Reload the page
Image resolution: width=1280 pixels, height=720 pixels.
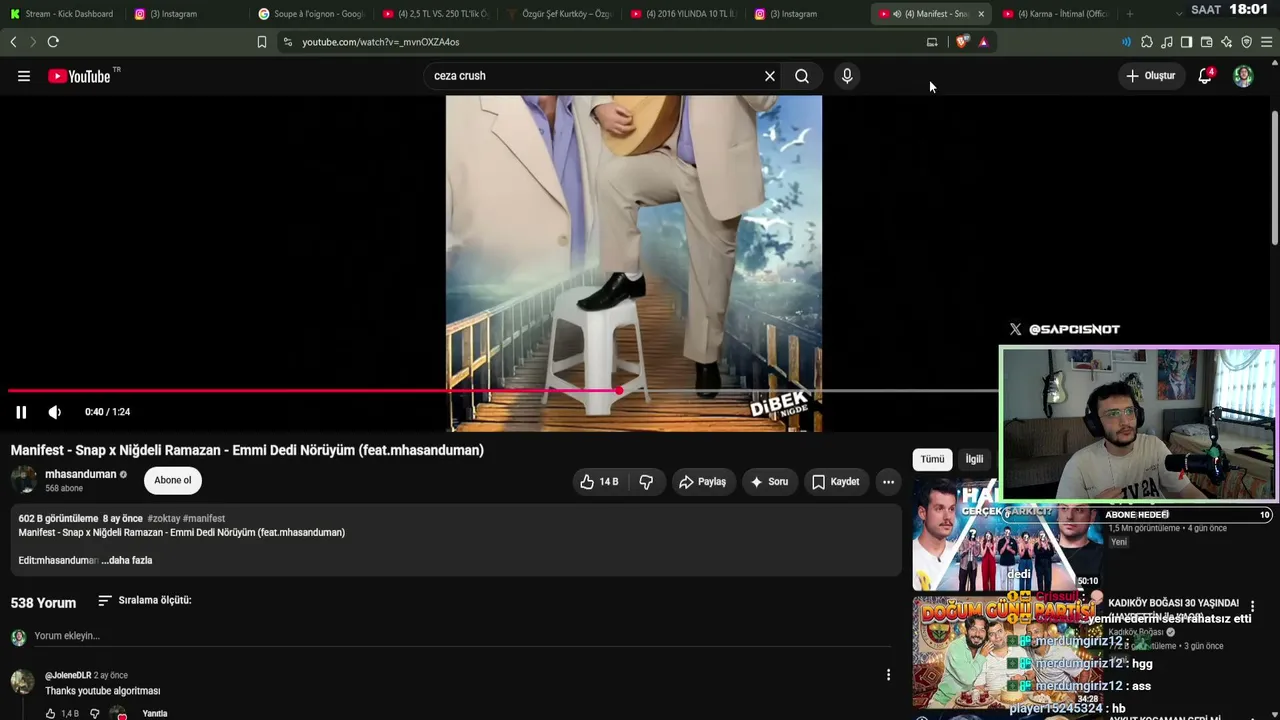point(53,42)
